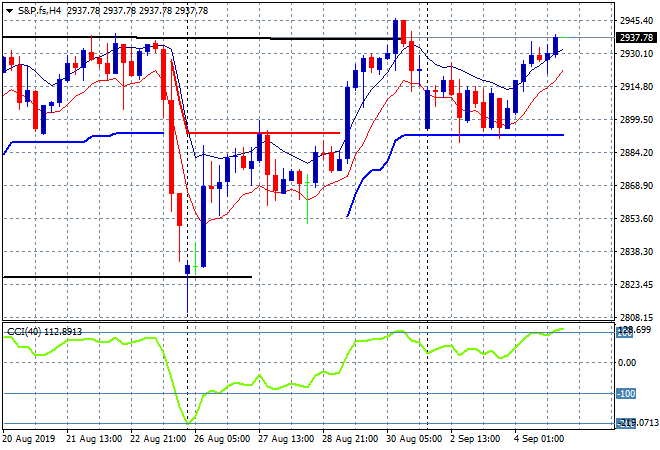The height and width of the screenshot is (450, 660).
Task: Click the 26 Aug 05:00 time label
Action: tap(222, 439)
